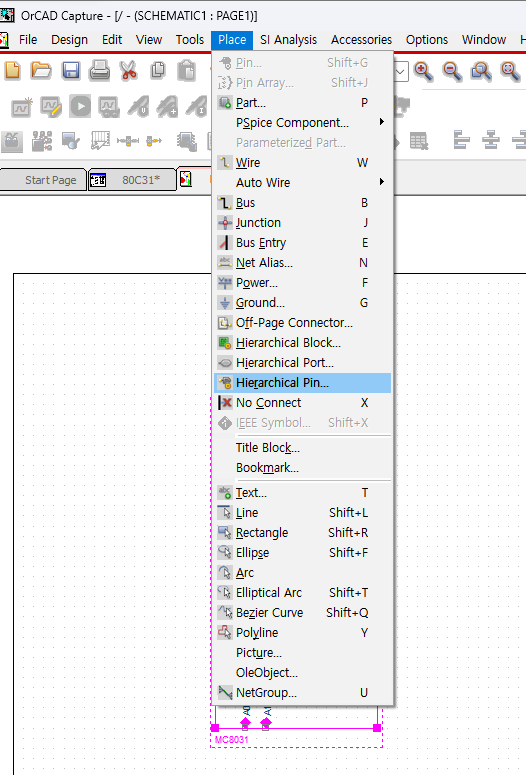Cut the selection with the scissors icon
The height and width of the screenshot is (775, 526).
pyautogui.click(x=129, y=71)
